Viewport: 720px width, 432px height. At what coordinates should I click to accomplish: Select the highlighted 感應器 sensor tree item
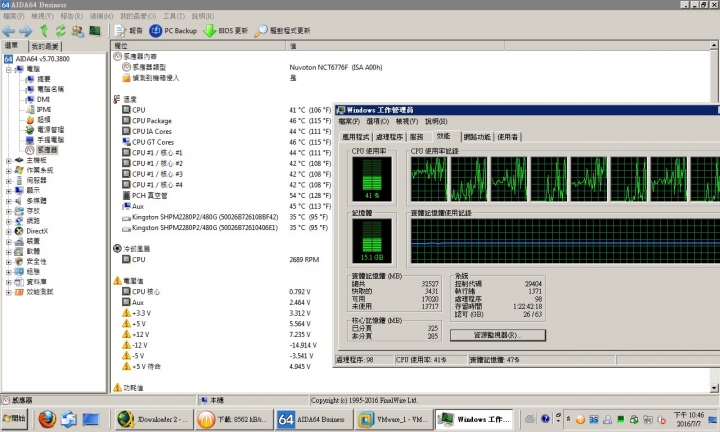coord(47,150)
